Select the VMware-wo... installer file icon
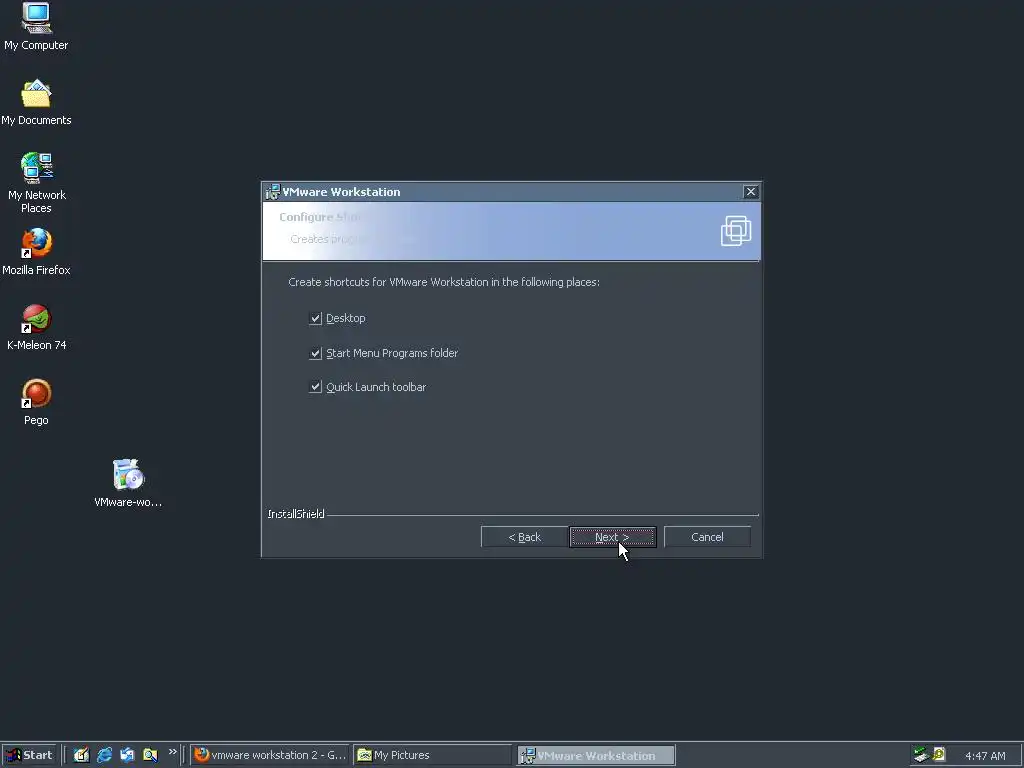The image size is (1024, 768). click(128, 483)
